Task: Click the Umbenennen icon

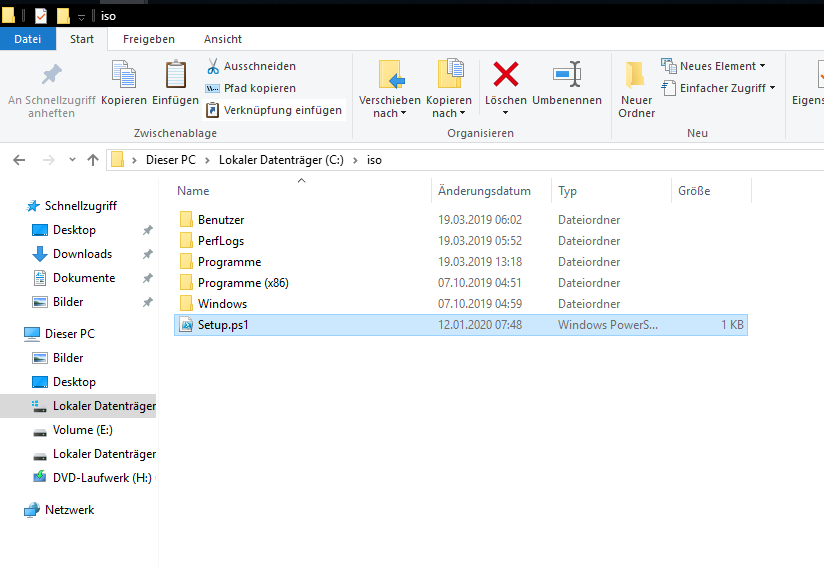Action: [567, 74]
